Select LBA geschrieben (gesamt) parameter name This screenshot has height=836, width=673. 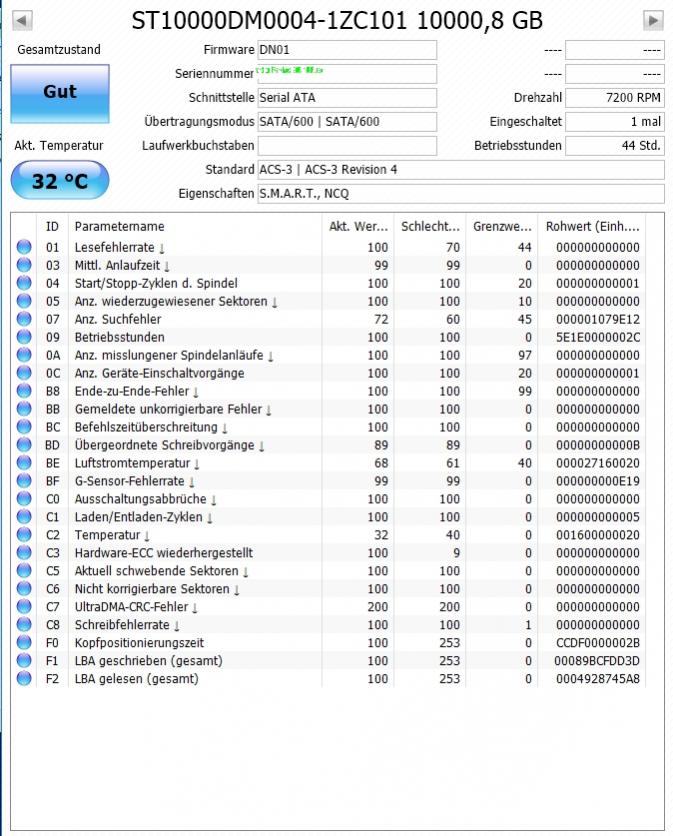click(148, 661)
